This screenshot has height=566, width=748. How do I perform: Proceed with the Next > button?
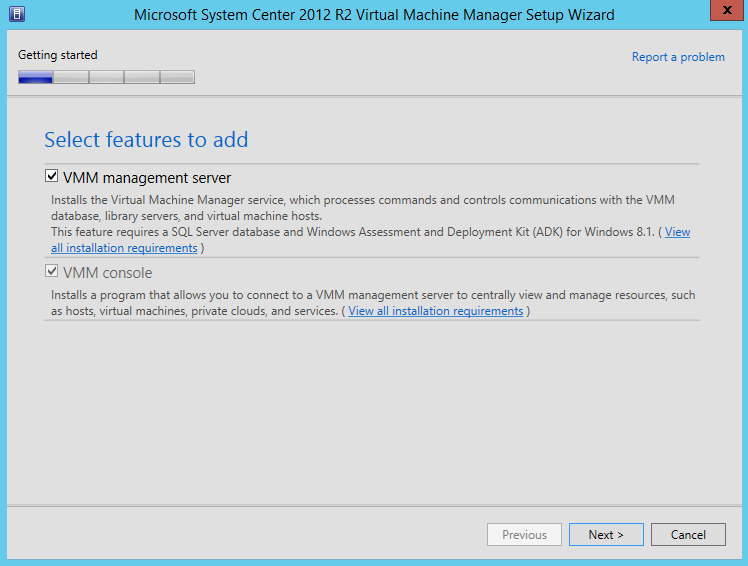point(606,535)
